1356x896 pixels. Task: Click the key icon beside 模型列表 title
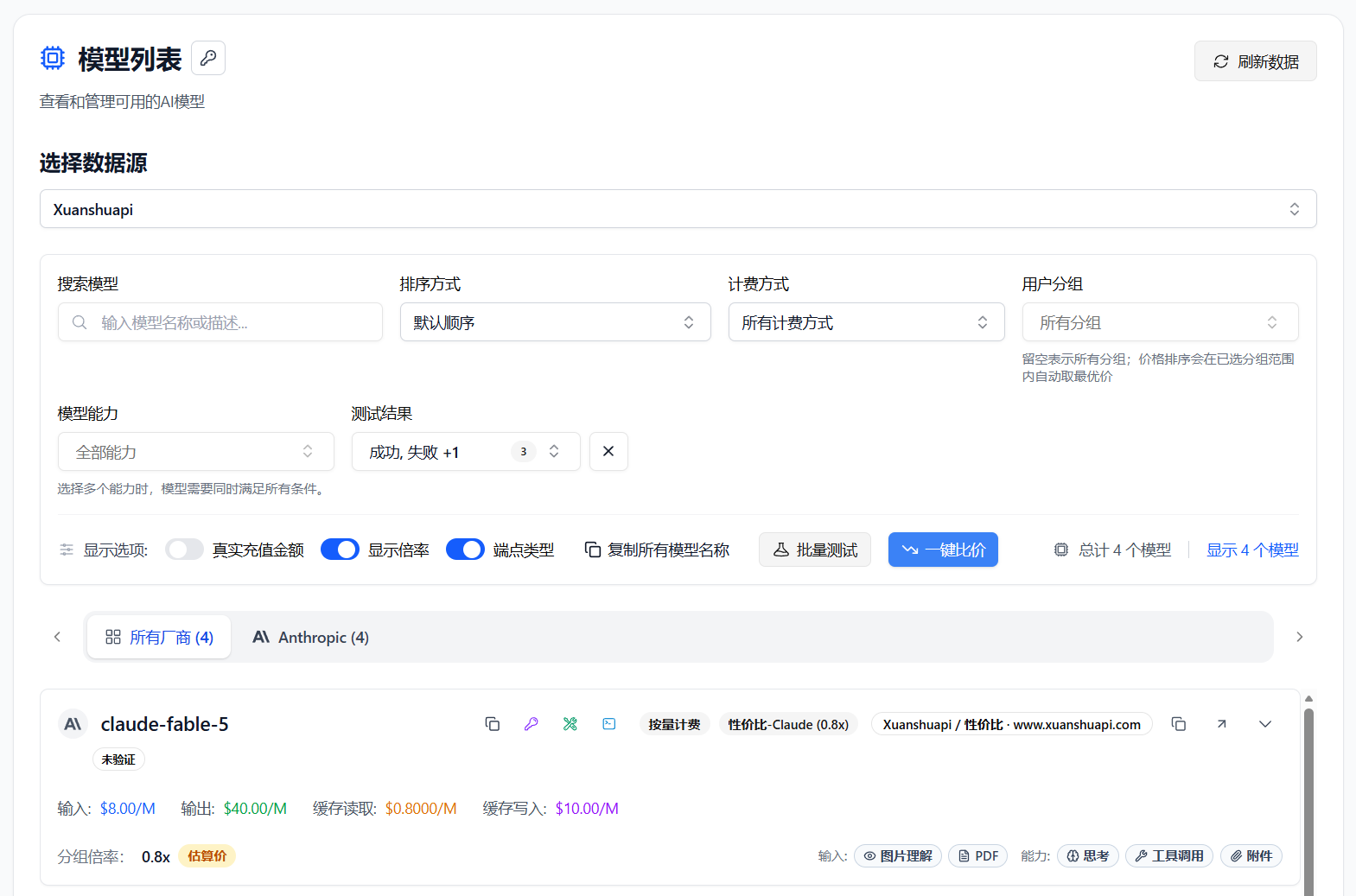[x=208, y=58]
